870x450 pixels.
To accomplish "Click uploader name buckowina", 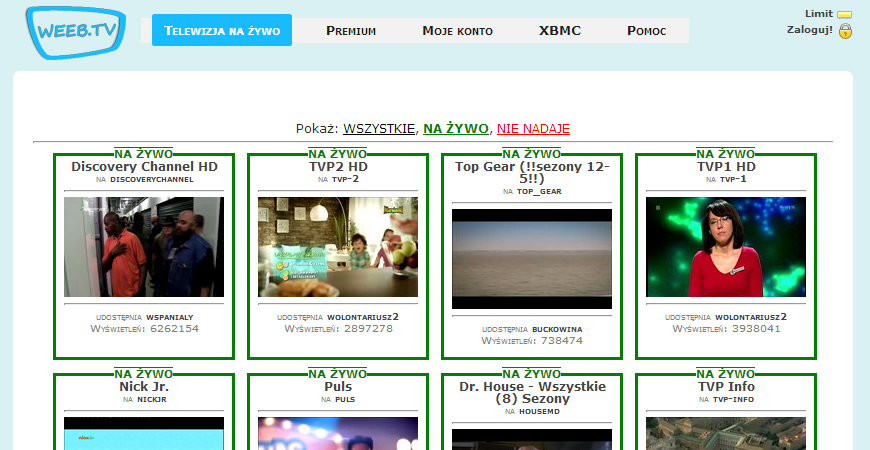I will pos(557,330).
